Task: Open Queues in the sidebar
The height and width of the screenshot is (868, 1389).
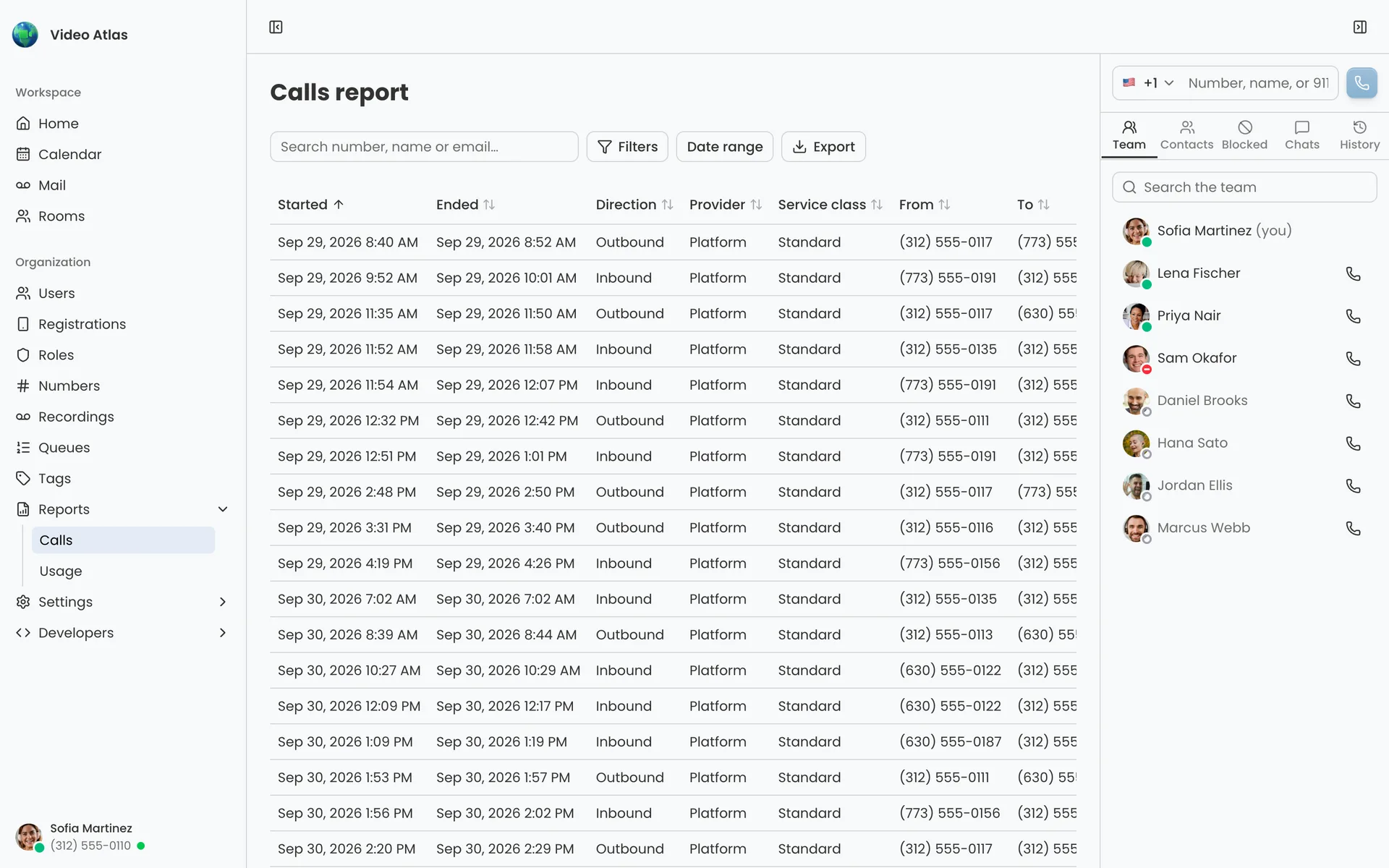Action: pyautogui.click(x=122, y=448)
